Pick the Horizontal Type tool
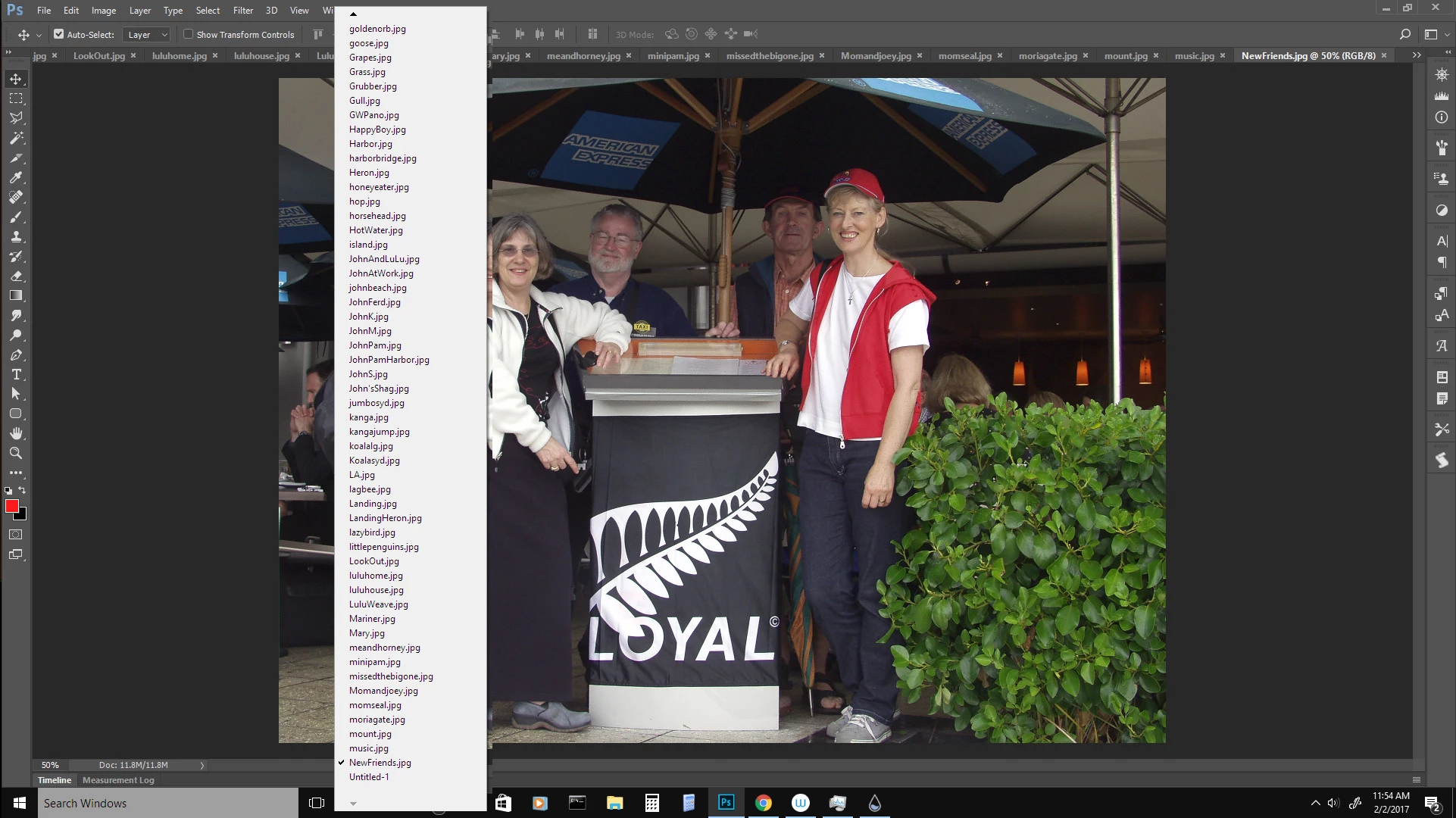1456x818 pixels. point(16,374)
